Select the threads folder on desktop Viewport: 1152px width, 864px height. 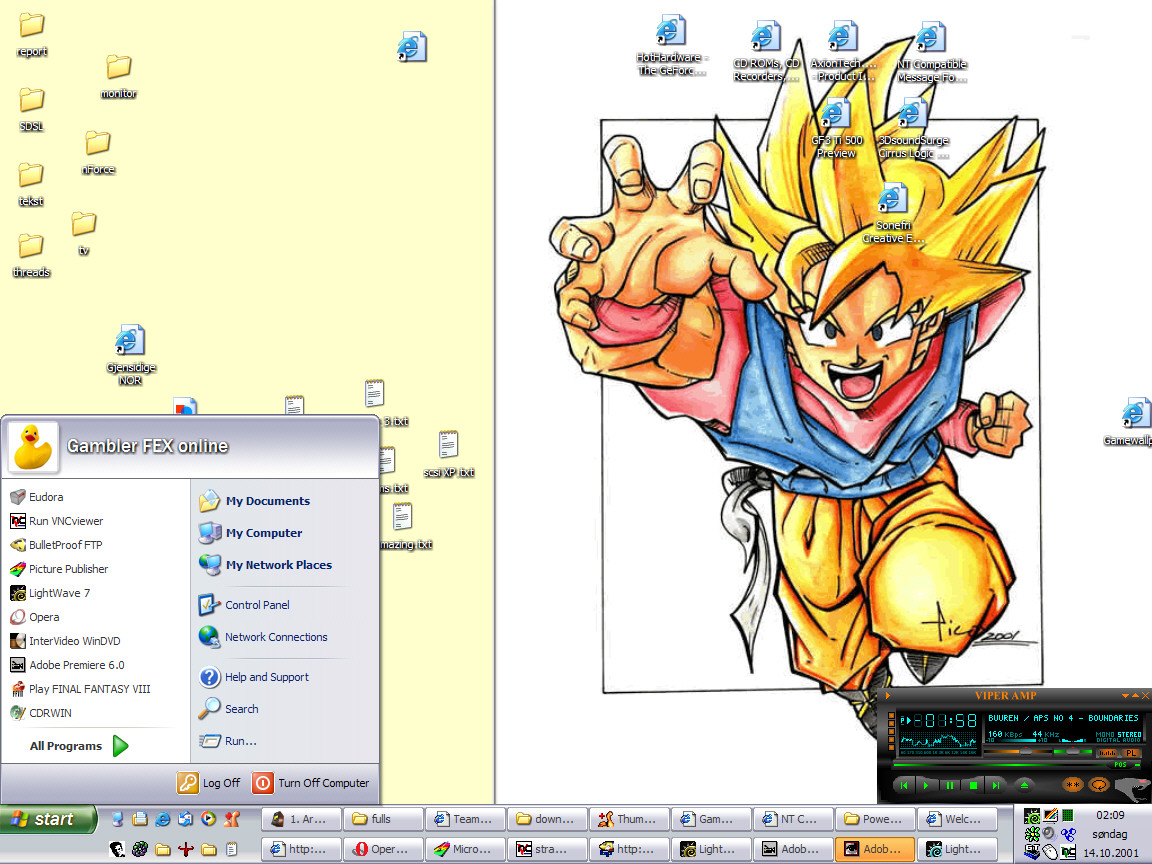point(32,256)
